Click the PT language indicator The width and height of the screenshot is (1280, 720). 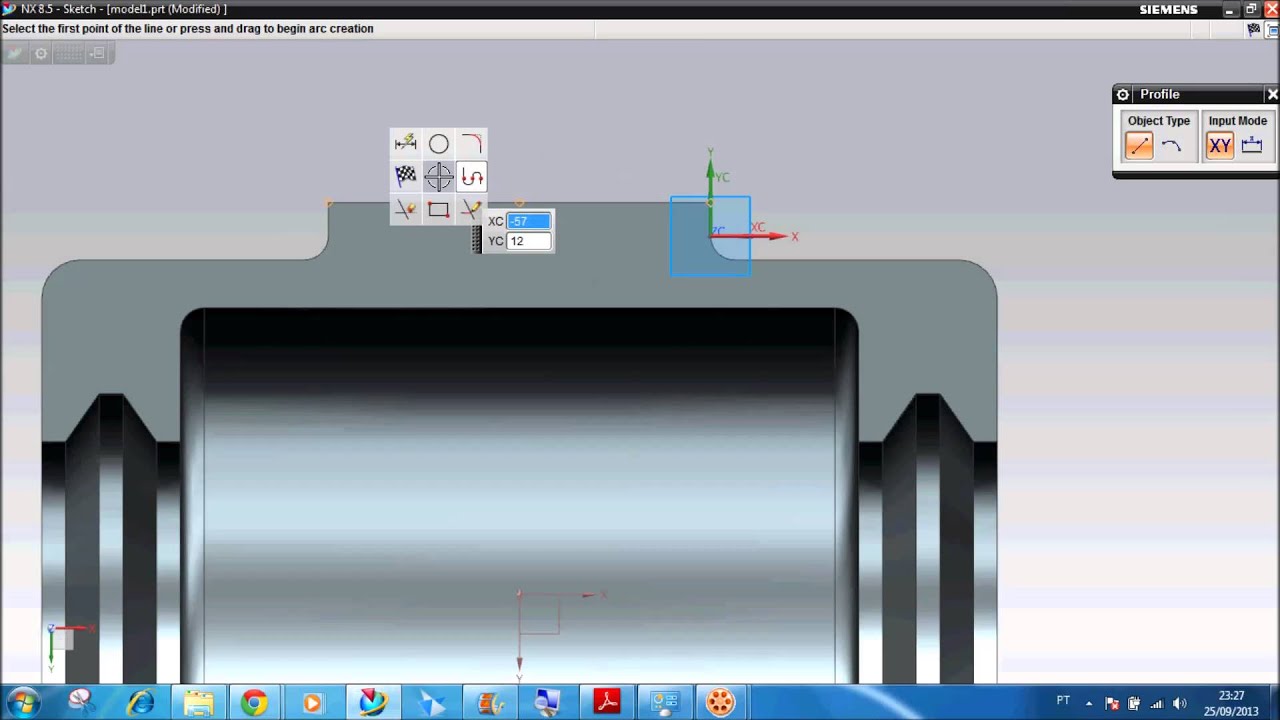tap(1063, 701)
